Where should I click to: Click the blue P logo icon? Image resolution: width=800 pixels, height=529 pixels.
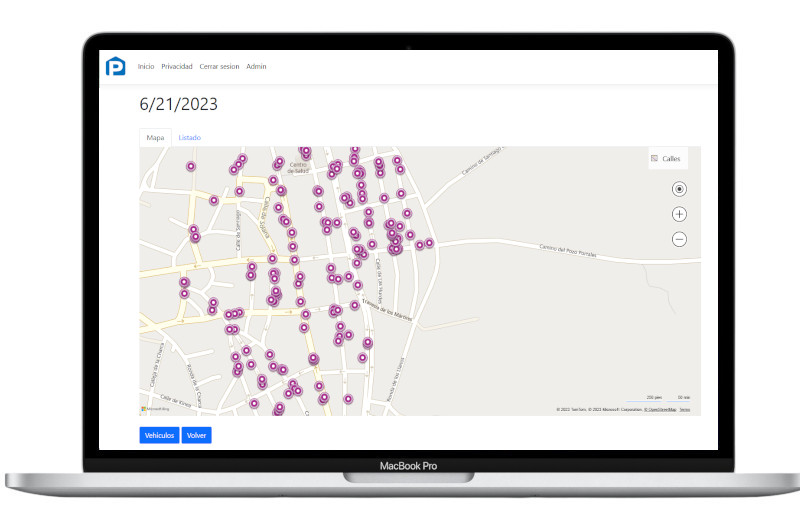(115, 66)
